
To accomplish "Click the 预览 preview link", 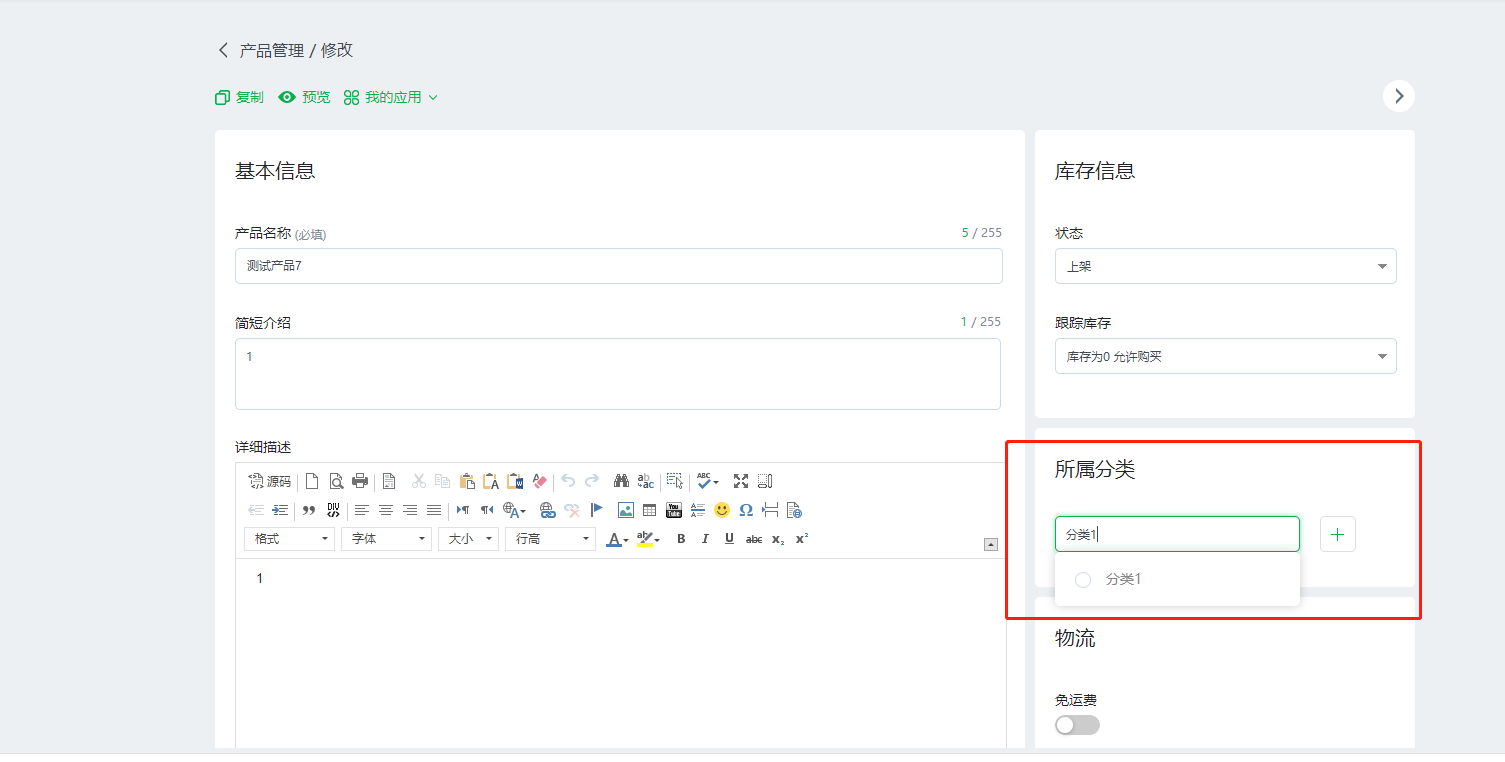I will point(305,97).
